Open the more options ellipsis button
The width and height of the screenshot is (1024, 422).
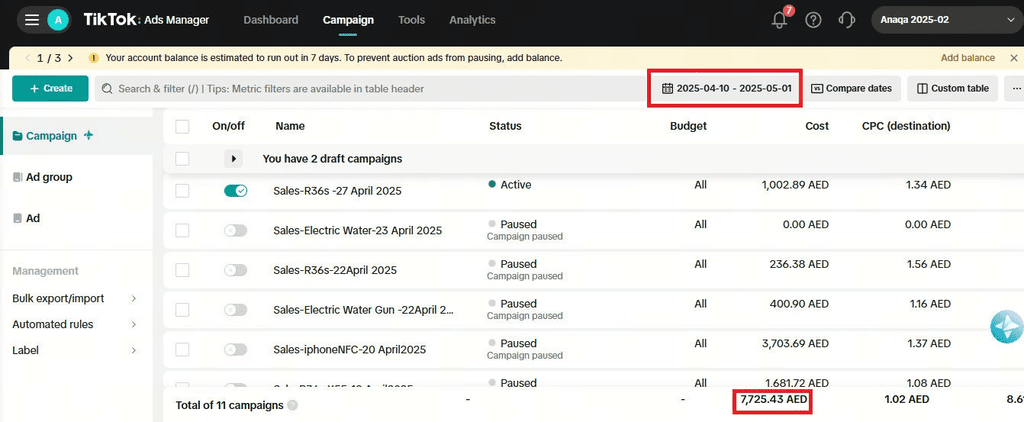click(x=1016, y=88)
